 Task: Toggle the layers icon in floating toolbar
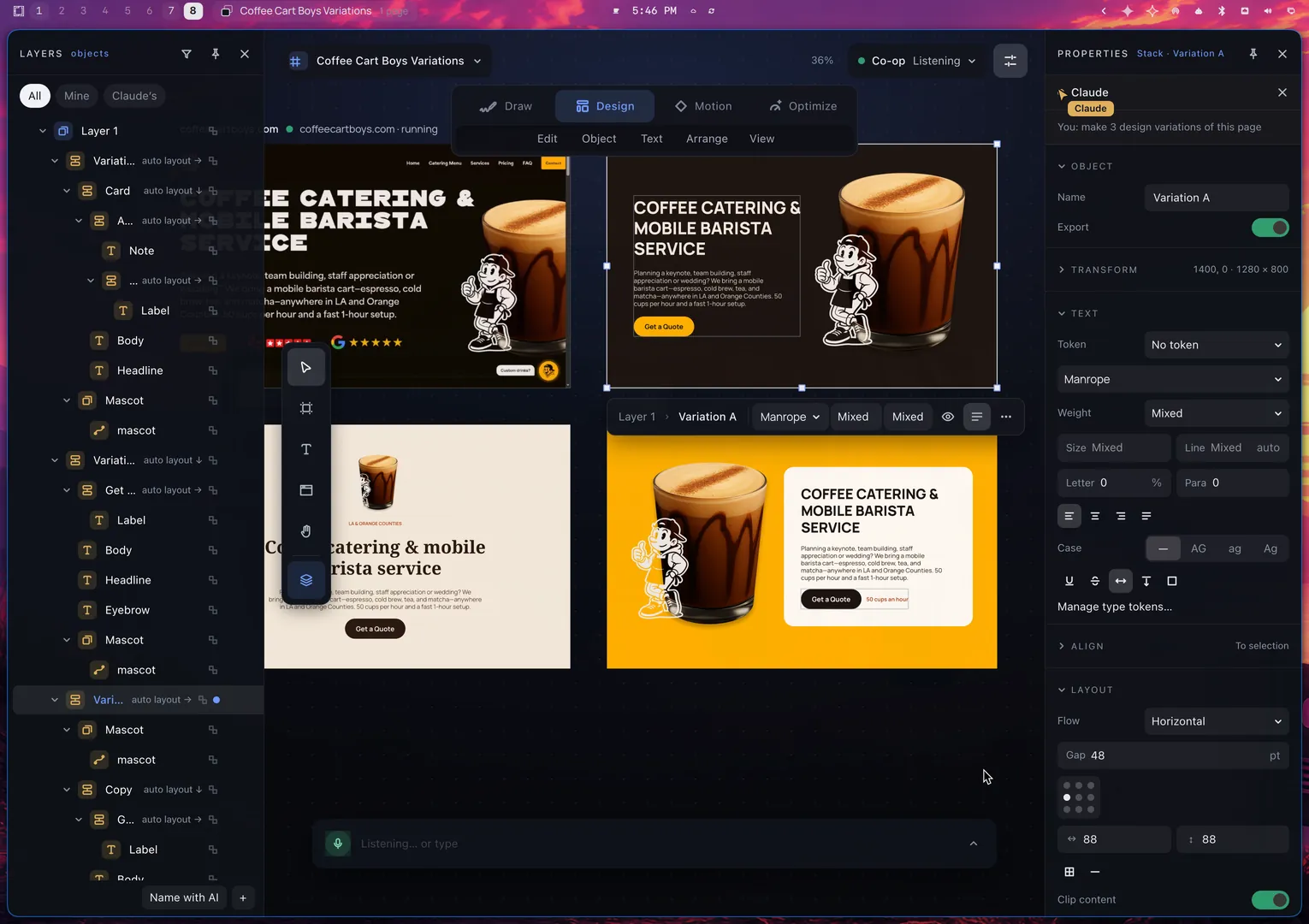pos(306,580)
